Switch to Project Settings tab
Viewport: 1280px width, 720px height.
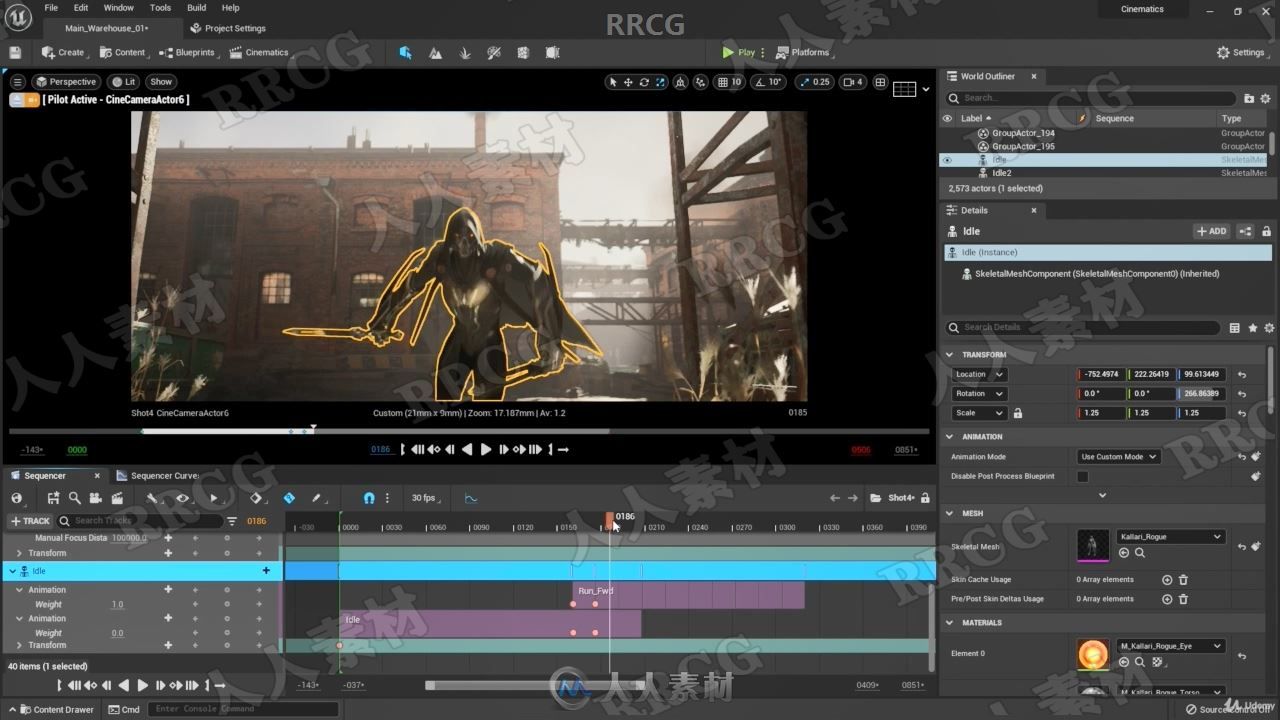228,28
